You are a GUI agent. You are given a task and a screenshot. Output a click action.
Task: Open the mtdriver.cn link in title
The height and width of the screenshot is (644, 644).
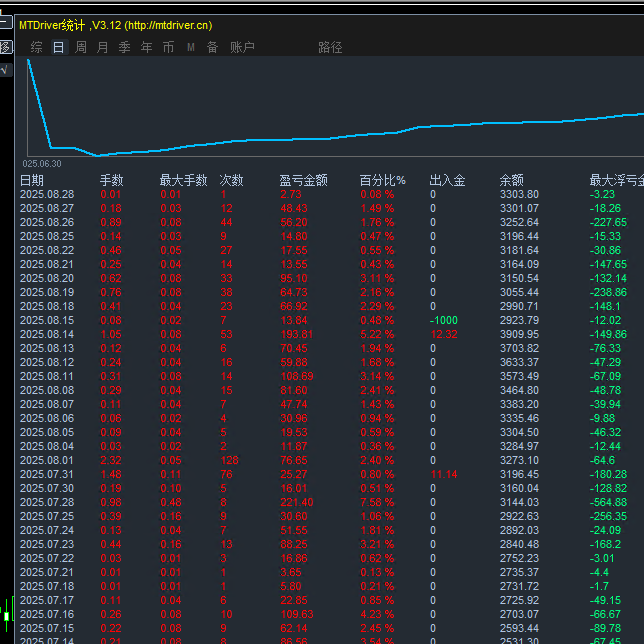[168, 25]
